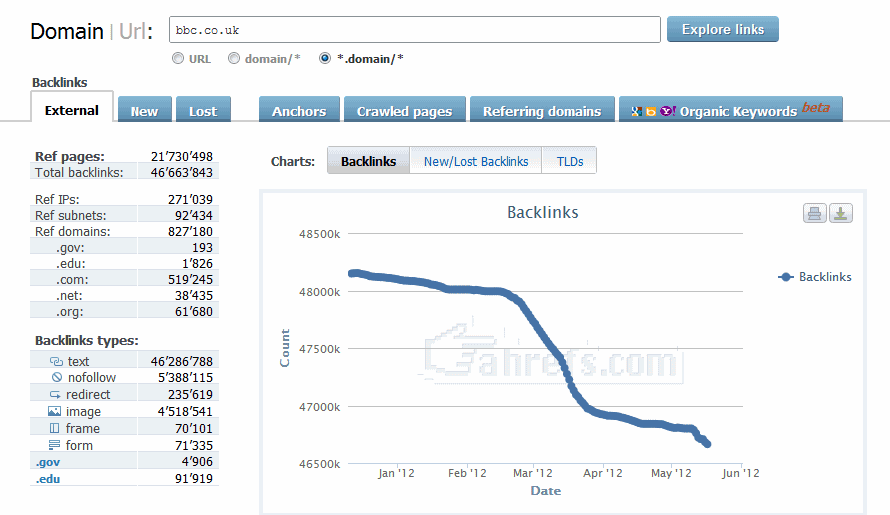Toggle Backlinks series in chart legend
Viewport: 890px width, 515px height.
815,277
